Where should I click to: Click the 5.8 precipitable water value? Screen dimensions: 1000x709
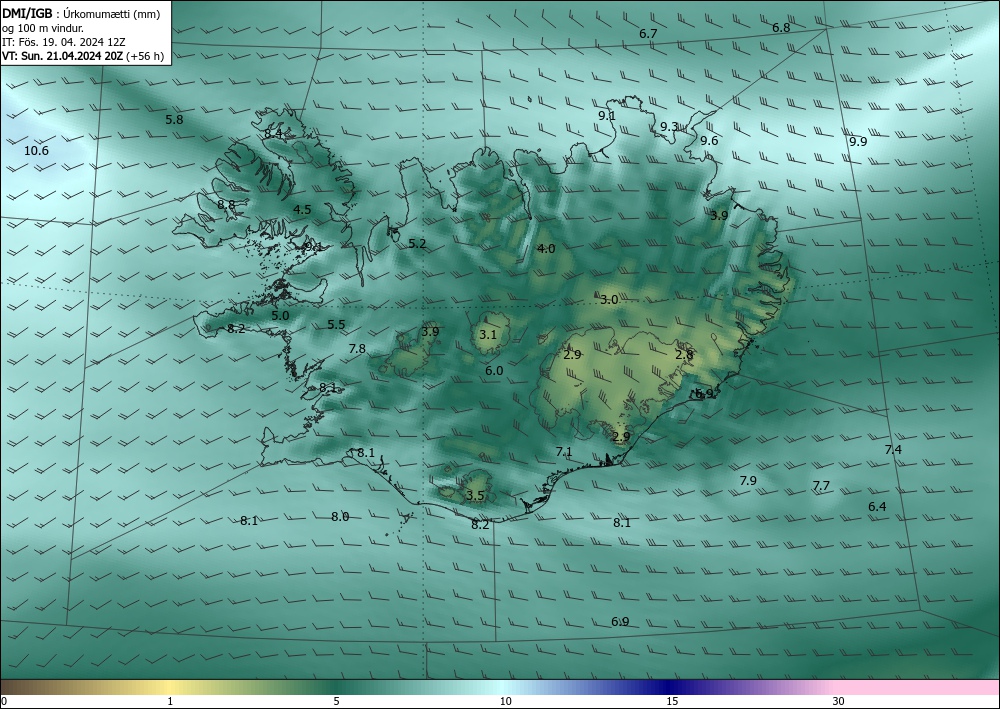(x=174, y=120)
